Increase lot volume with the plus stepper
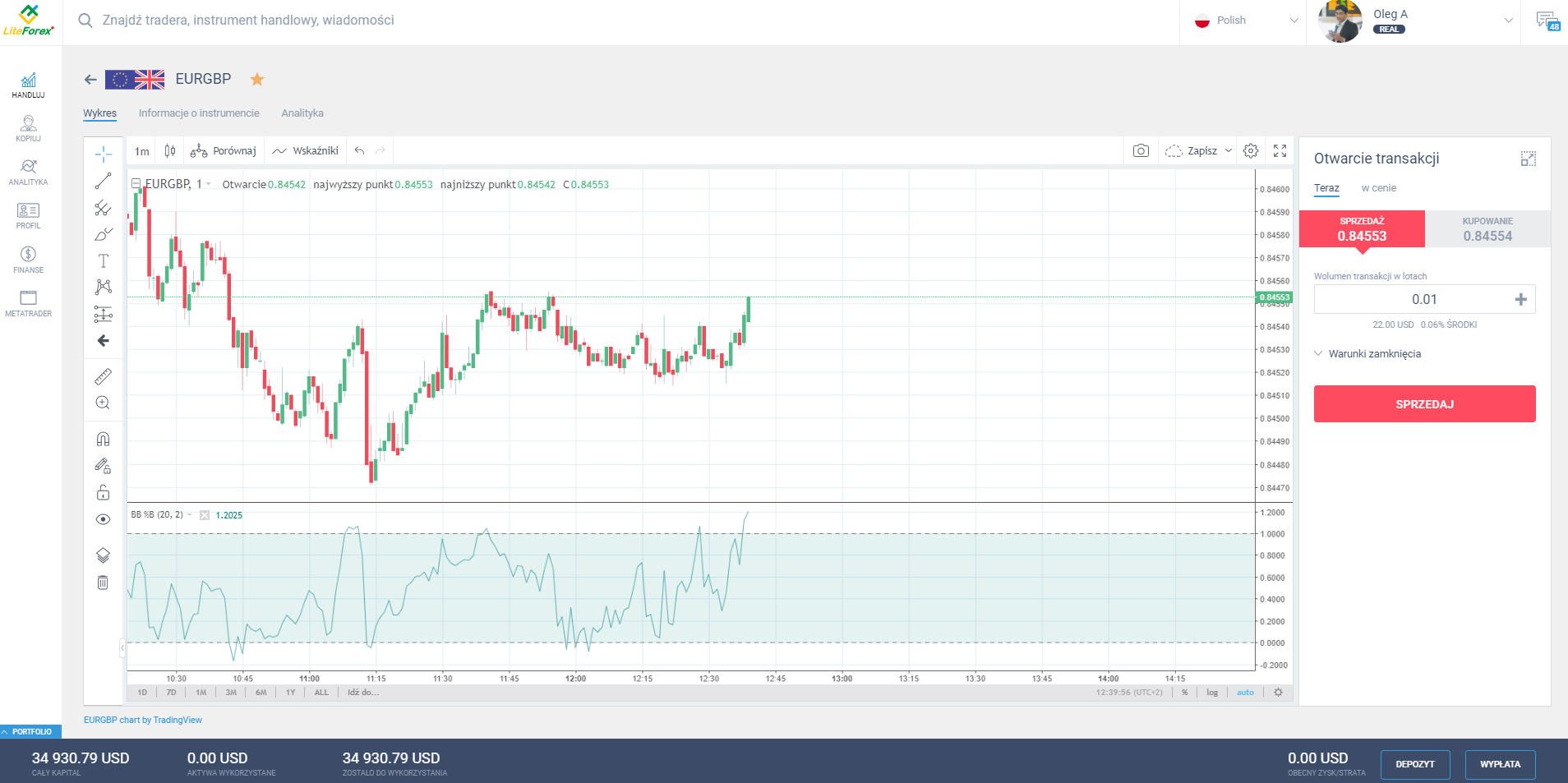 [x=1521, y=298]
